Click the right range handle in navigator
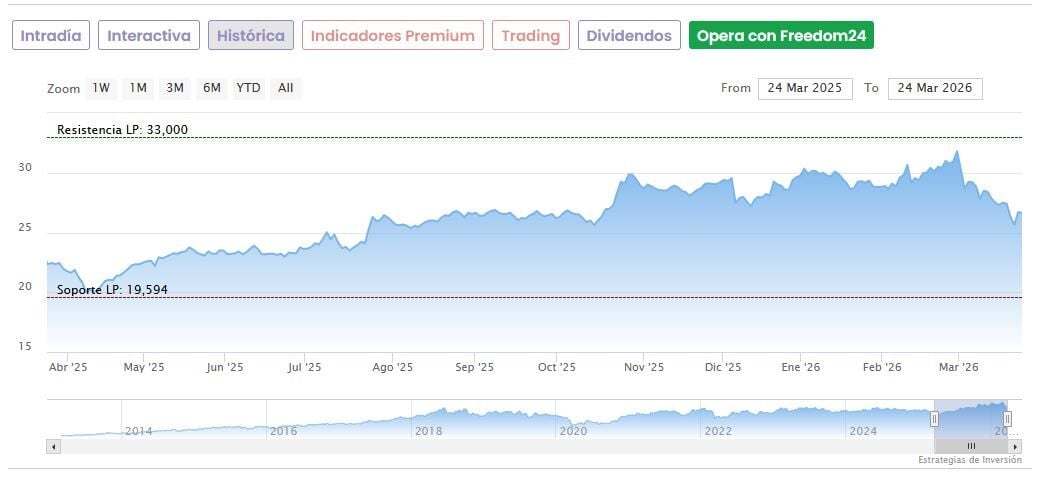The width and height of the screenshot is (1040, 477). [x=1007, y=419]
